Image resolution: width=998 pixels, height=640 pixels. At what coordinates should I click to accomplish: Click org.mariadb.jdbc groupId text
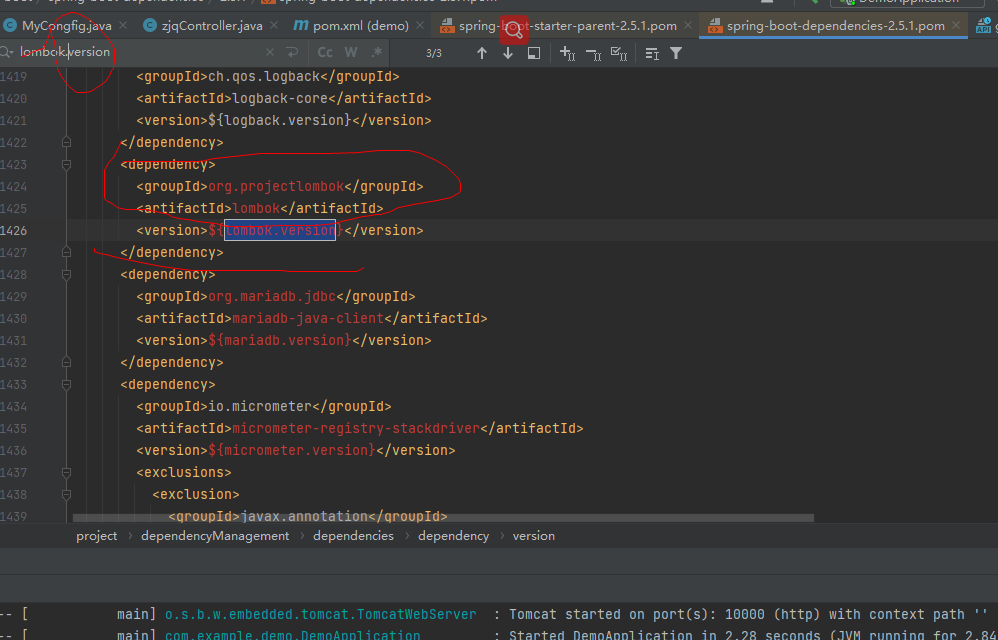pos(272,296)
